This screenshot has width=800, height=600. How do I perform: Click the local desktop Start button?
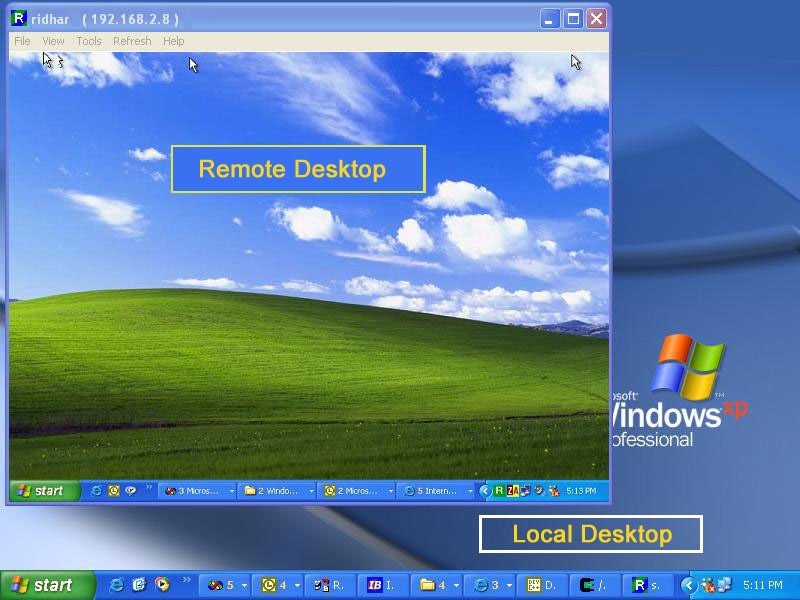pyautogui.click(x=47, y=585)
